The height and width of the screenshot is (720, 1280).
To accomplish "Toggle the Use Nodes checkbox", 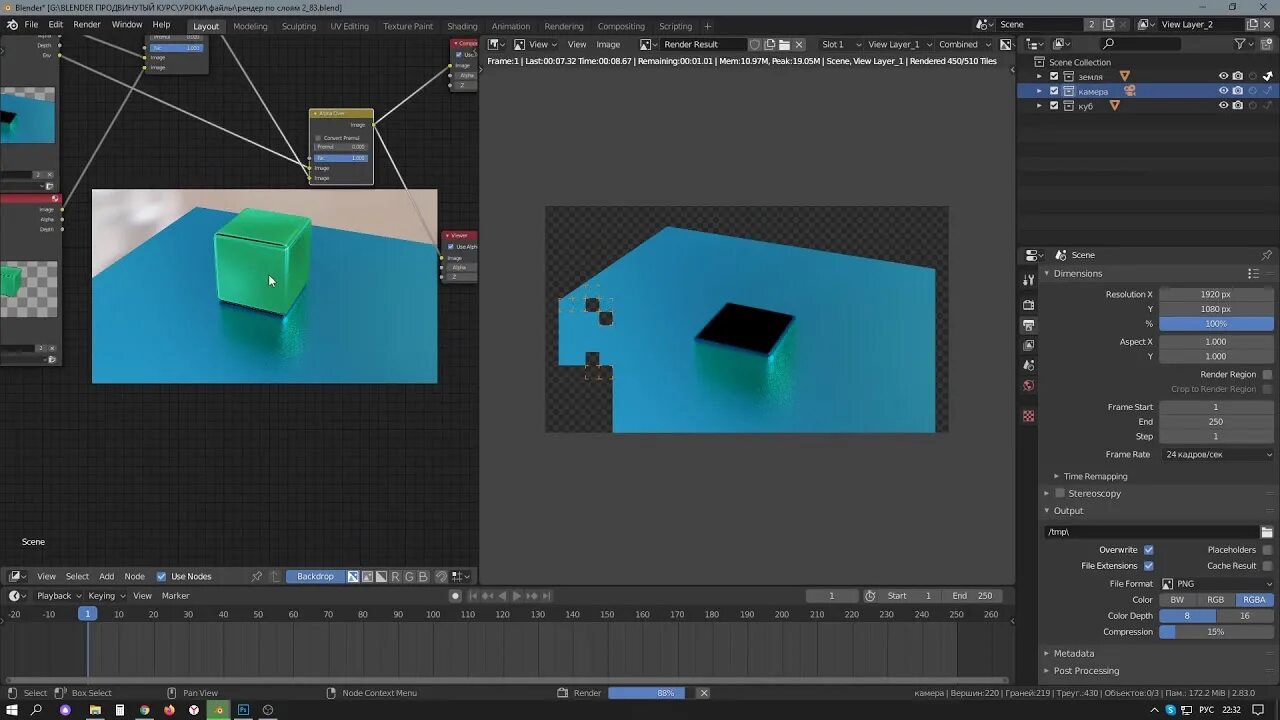I will pyautogui.click(x=161, y=576).
